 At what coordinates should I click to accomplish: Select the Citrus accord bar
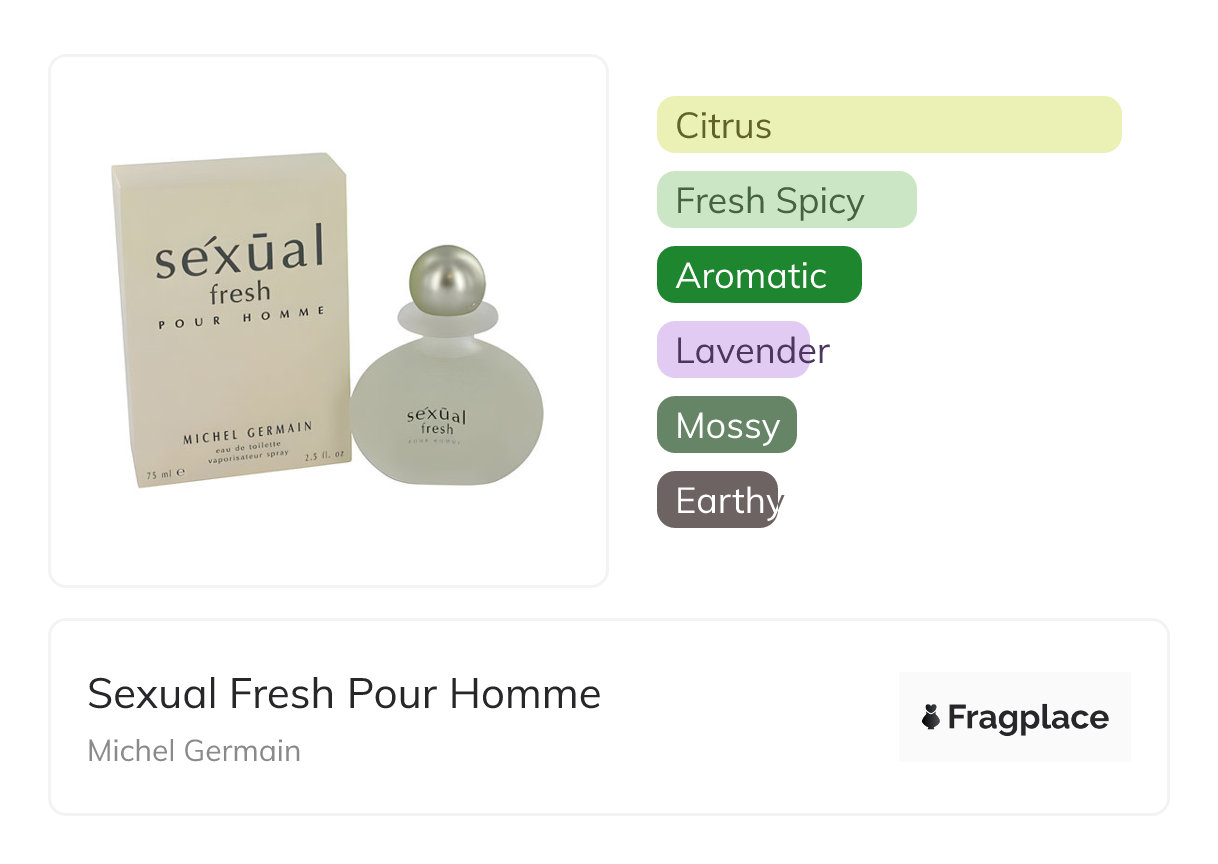pos(888,125)
